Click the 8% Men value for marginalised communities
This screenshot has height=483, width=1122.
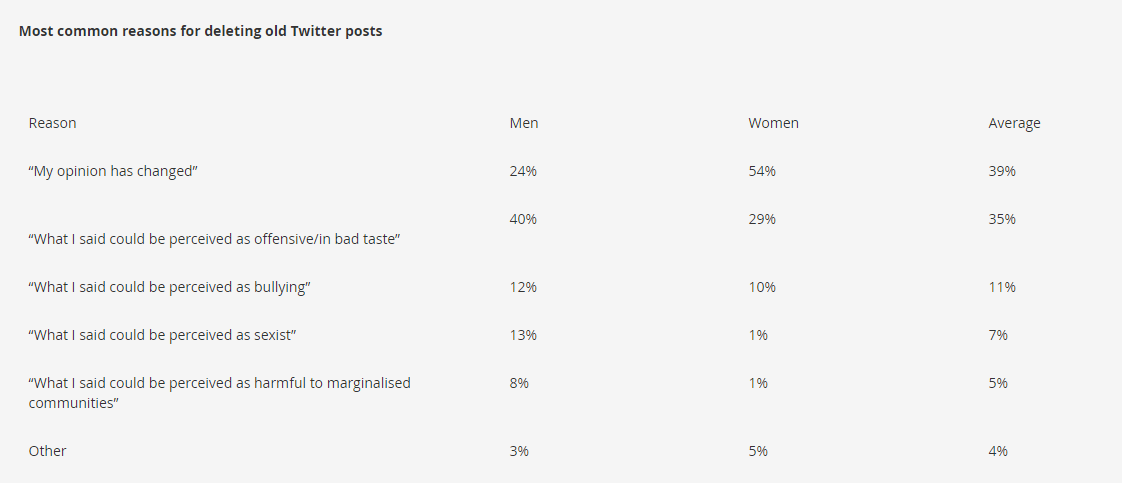point(519,383)
